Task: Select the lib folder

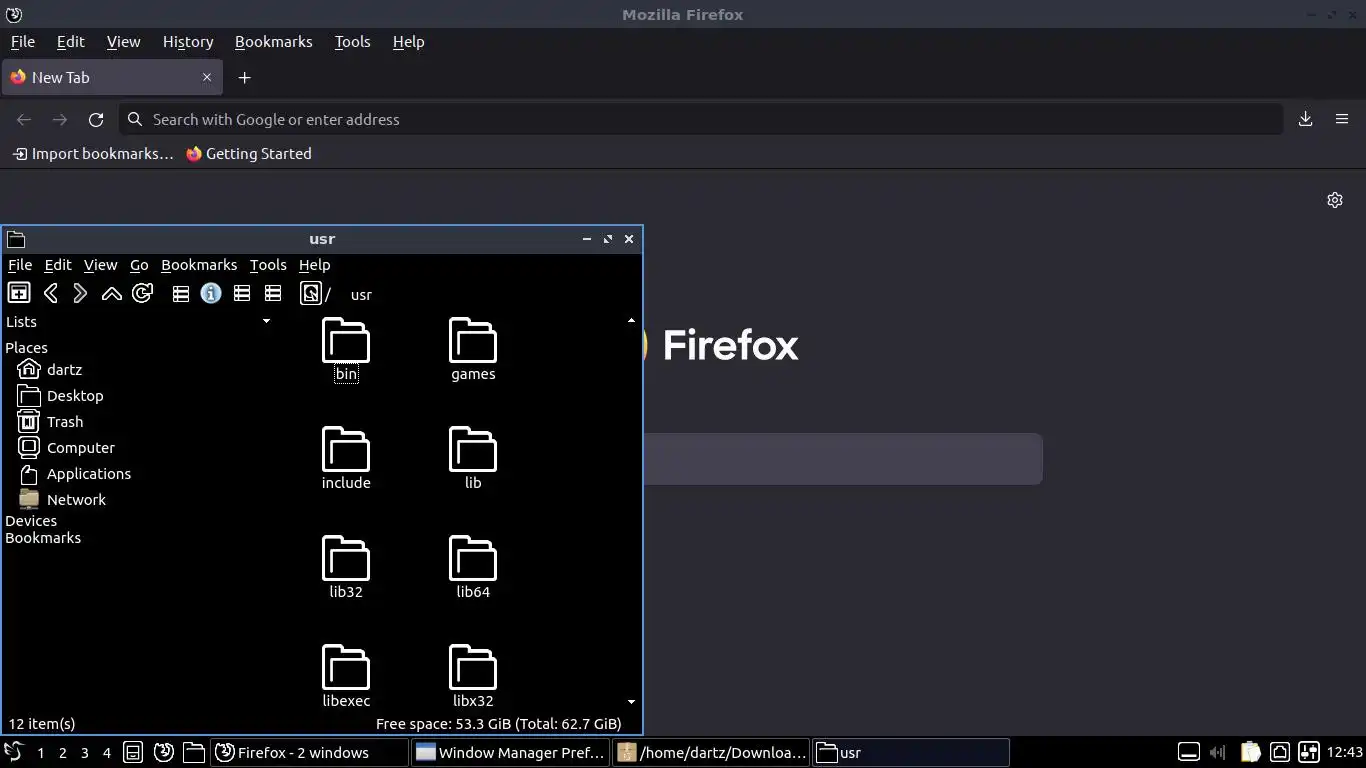Action: (473, 459)
